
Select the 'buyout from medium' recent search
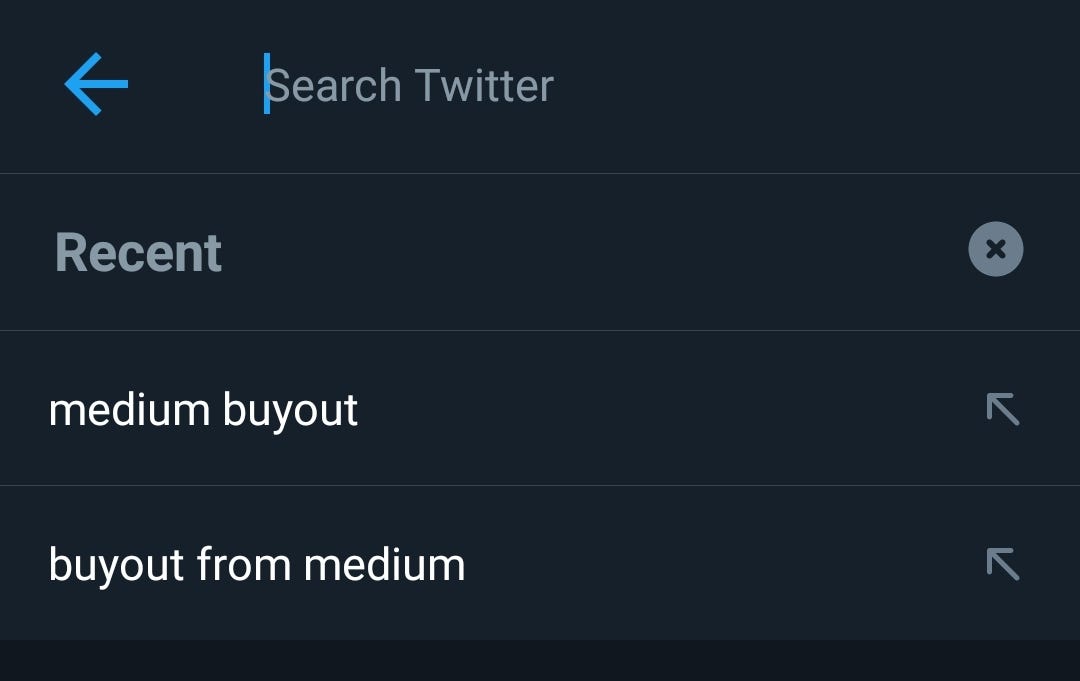(540, 563)
